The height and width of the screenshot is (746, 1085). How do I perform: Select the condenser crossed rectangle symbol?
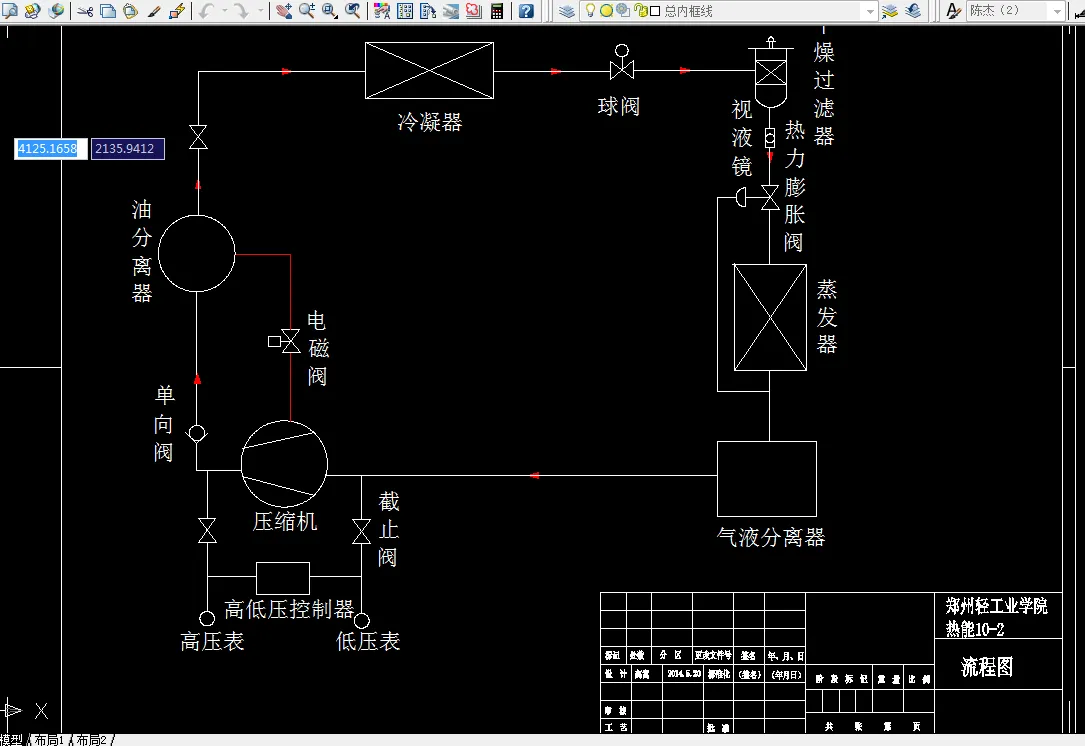[429, 71]
